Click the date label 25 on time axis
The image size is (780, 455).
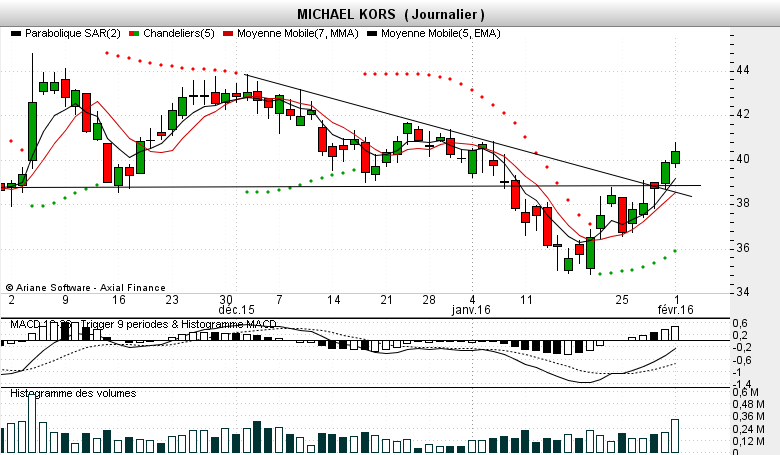[622, 300]
